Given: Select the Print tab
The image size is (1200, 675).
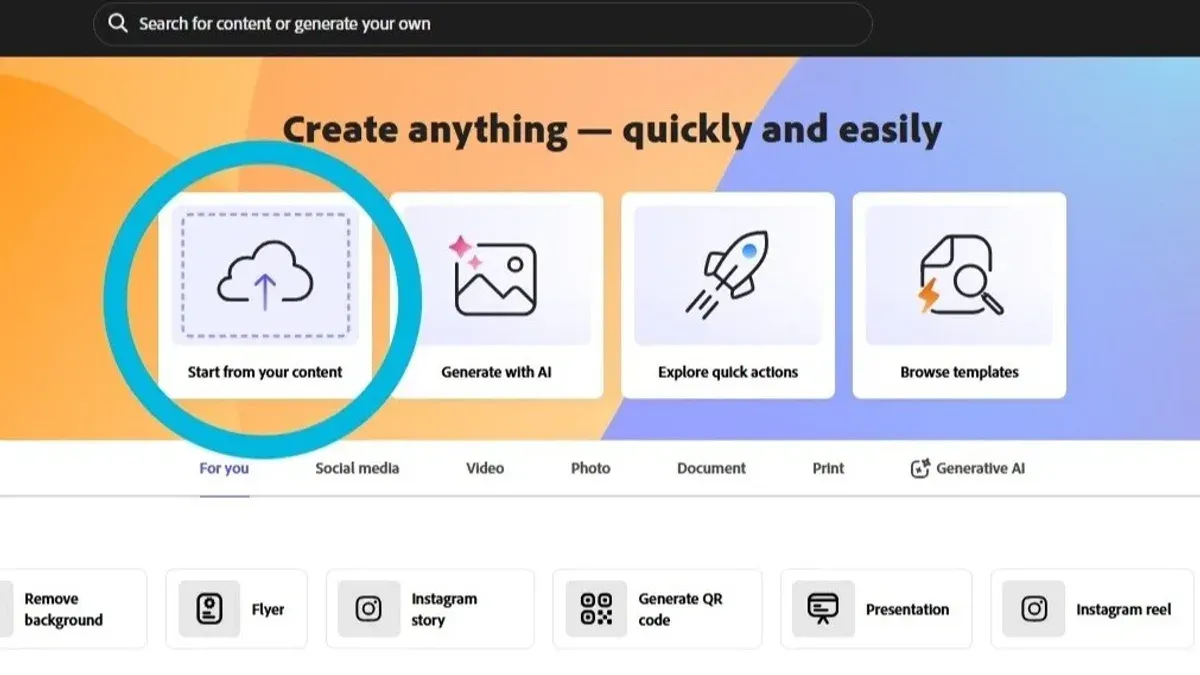Looking at the screenshot, I should (x=828, y=468).
